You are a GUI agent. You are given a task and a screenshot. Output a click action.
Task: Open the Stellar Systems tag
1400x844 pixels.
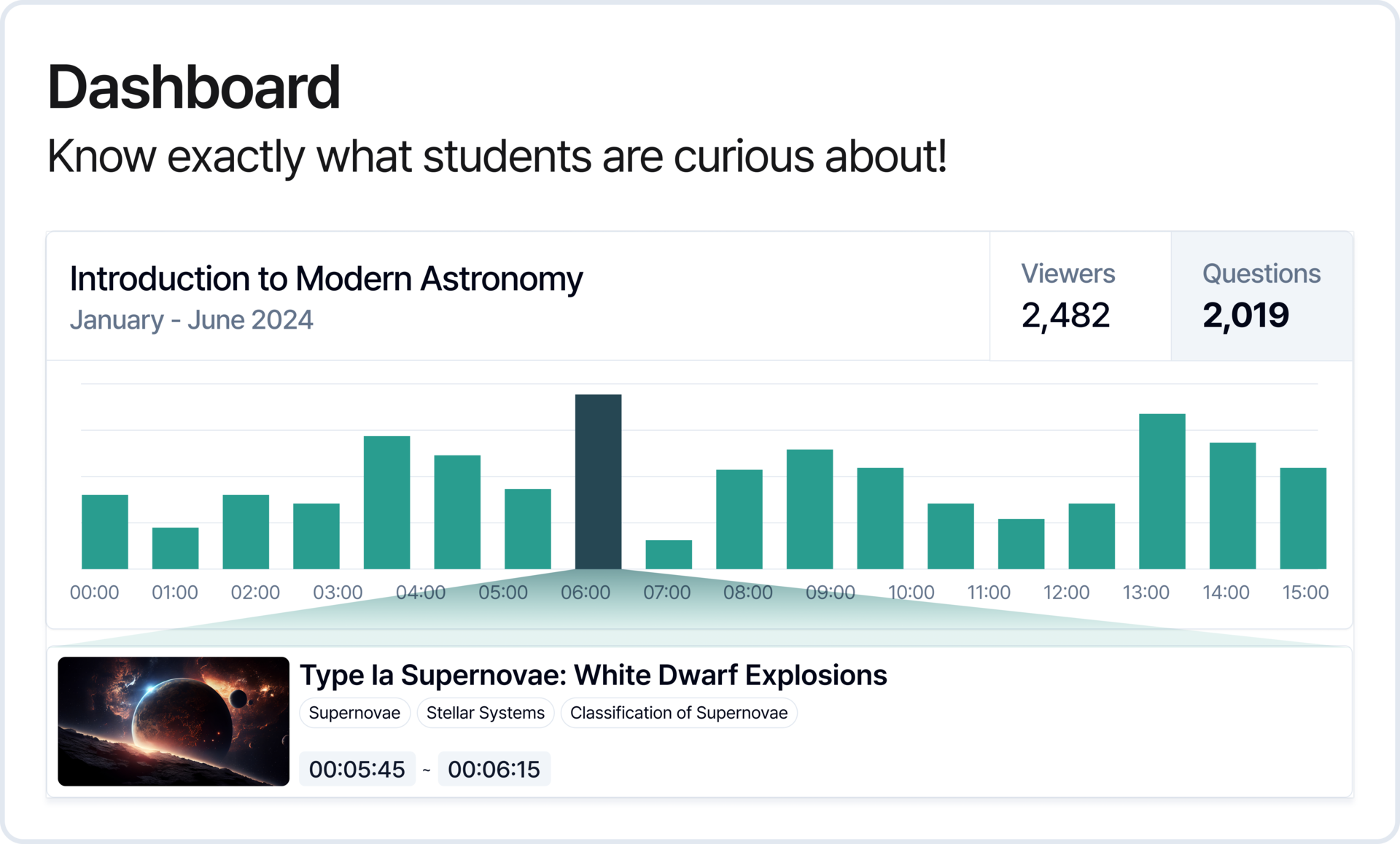click(486, 713)
